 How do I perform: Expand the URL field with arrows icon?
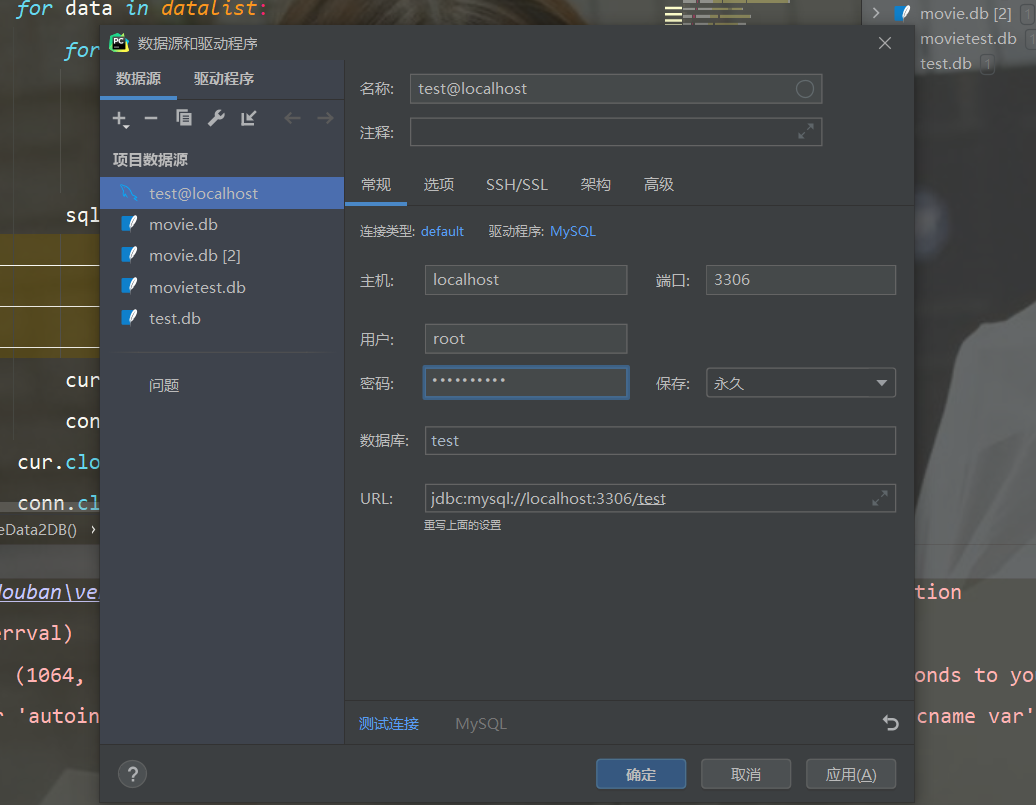(x=879, y=498)
